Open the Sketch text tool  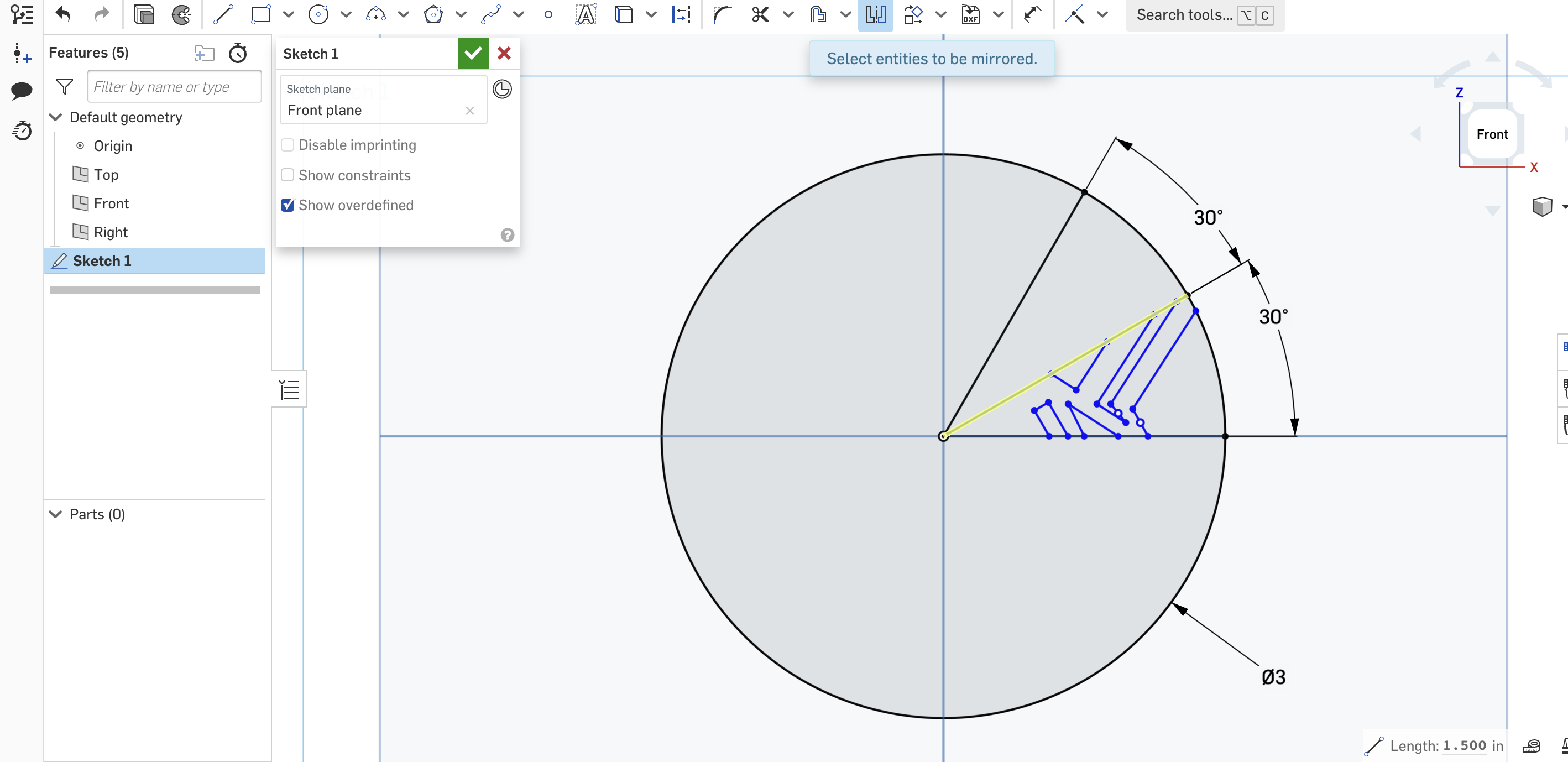[585, 14]
